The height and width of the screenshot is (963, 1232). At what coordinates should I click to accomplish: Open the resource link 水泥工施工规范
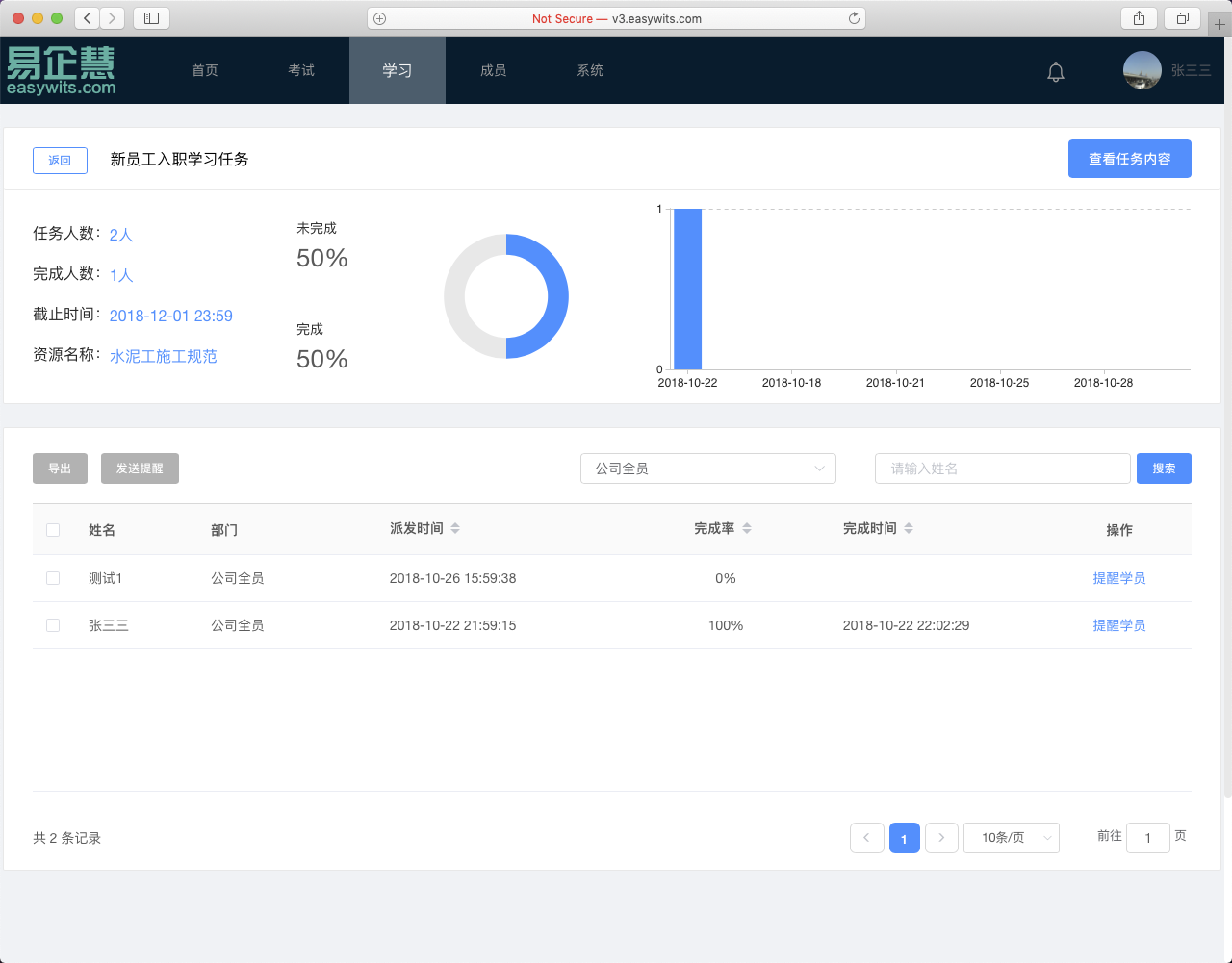click(x=164, y=356)
